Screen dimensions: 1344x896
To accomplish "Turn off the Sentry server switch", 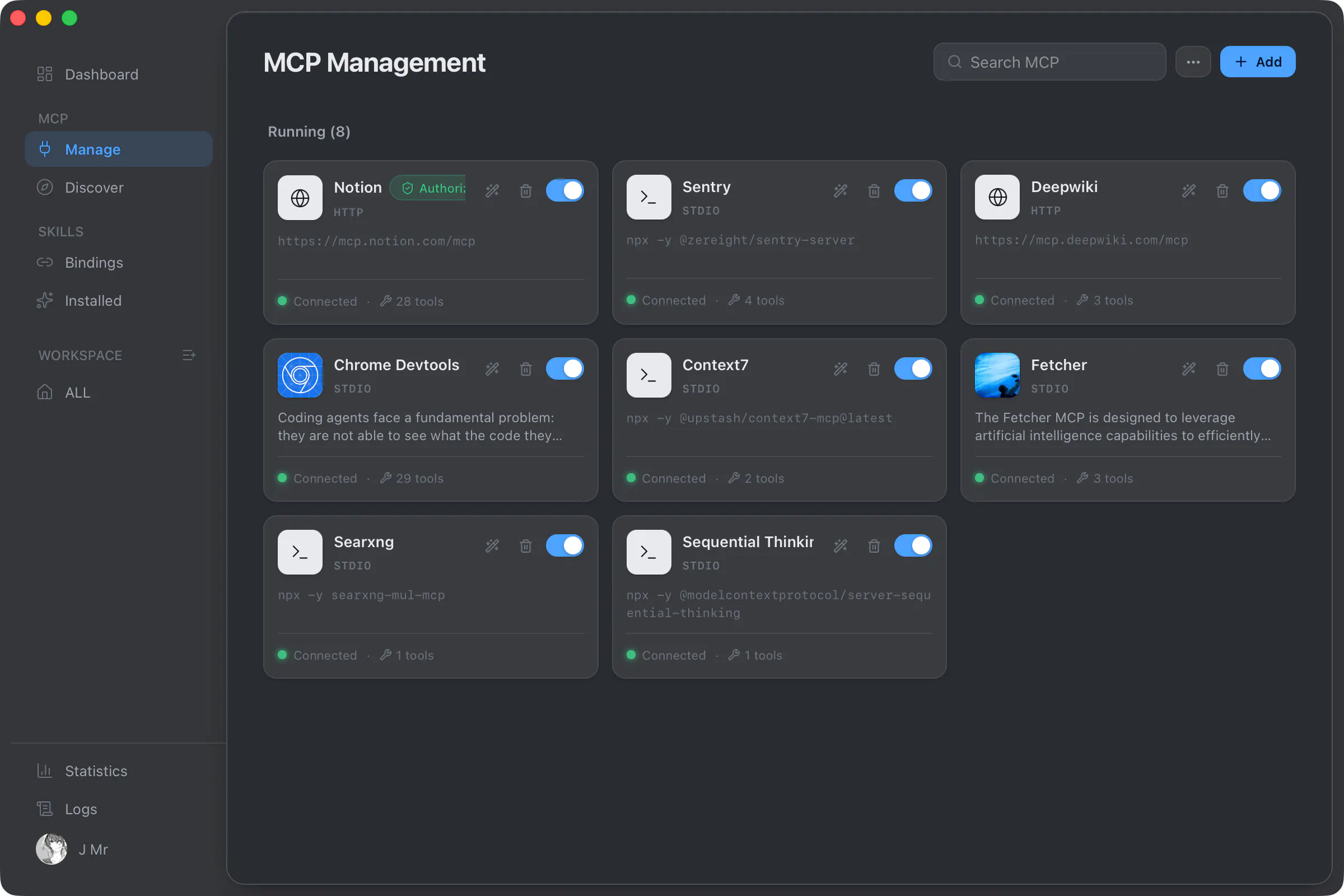I will pyautogui.click(x=913, y=191).
